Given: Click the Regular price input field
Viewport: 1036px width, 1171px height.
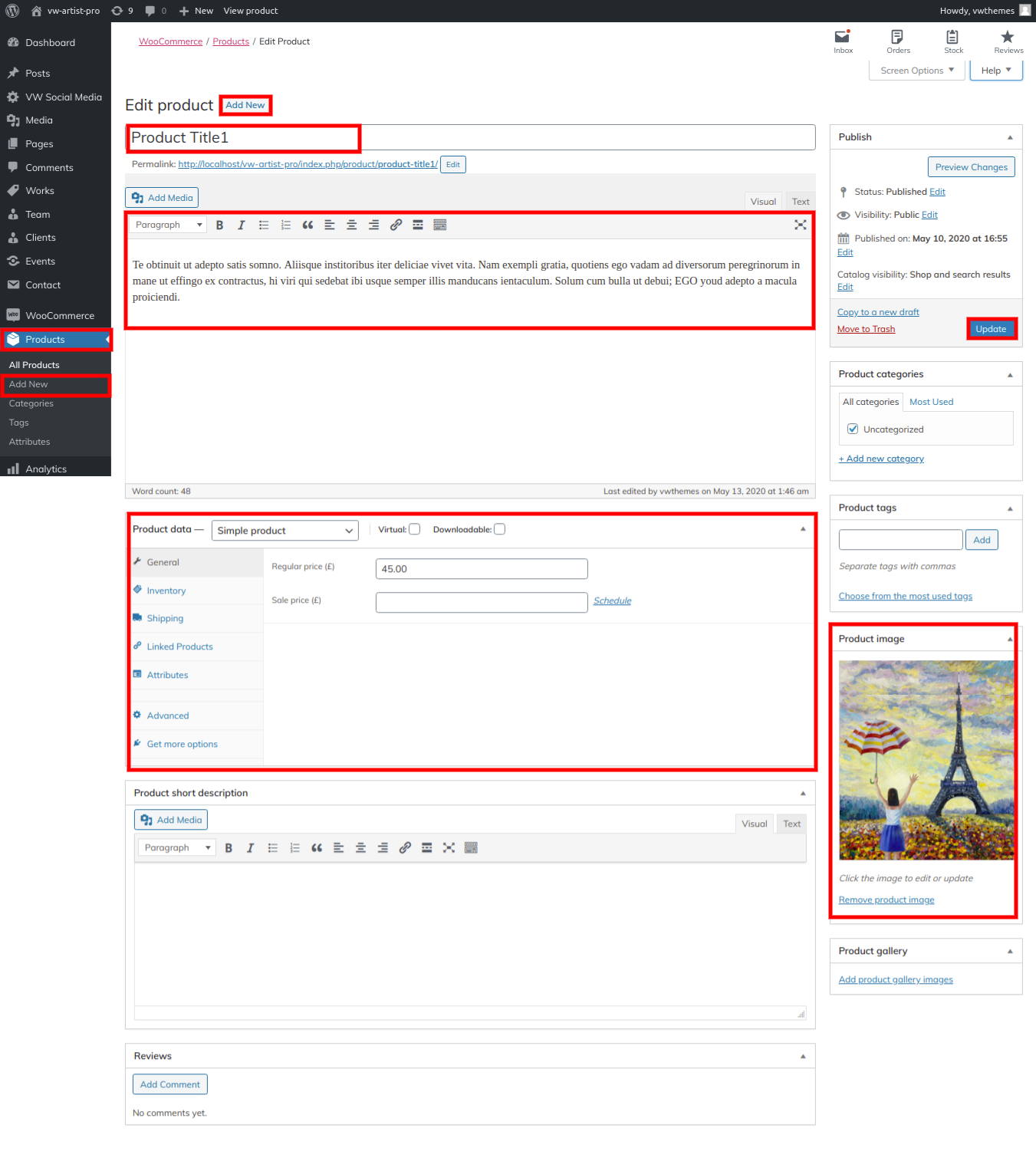Looking at the screenshot, I should point(482,569).
